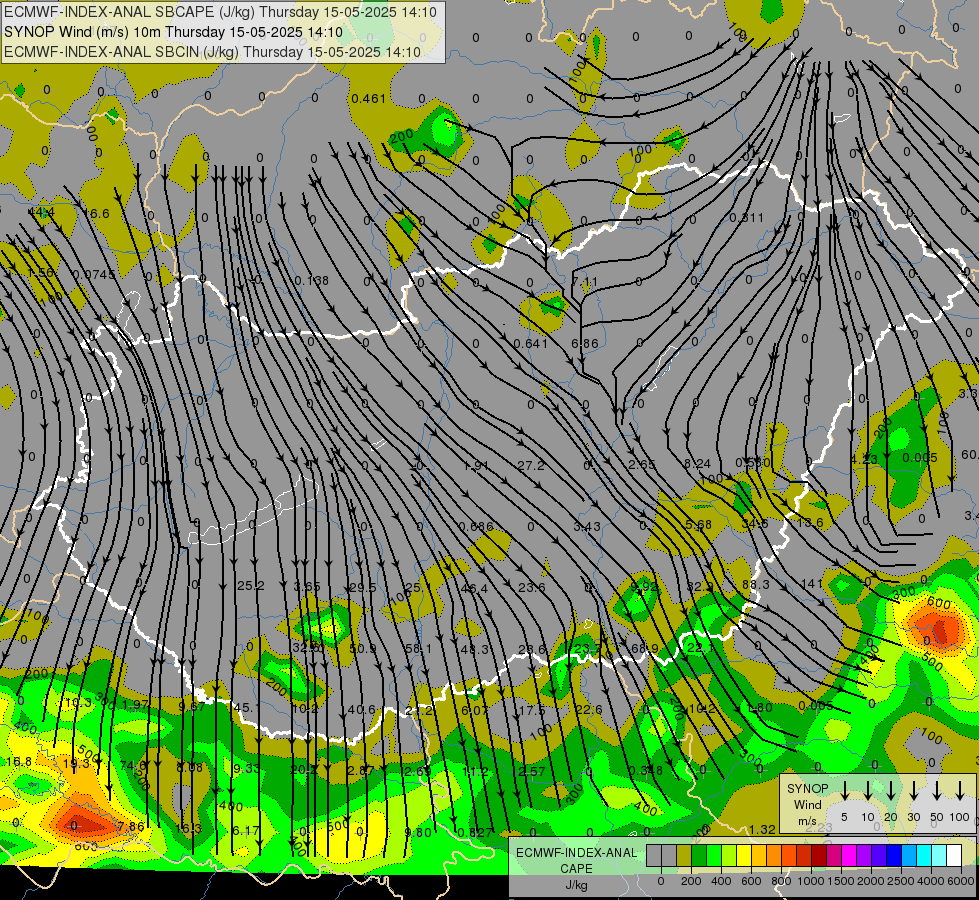Viewport: 979px width, 900px height.
Task: Click the 100 m/s wind arrow in legend
Action: tap(960, 791)
